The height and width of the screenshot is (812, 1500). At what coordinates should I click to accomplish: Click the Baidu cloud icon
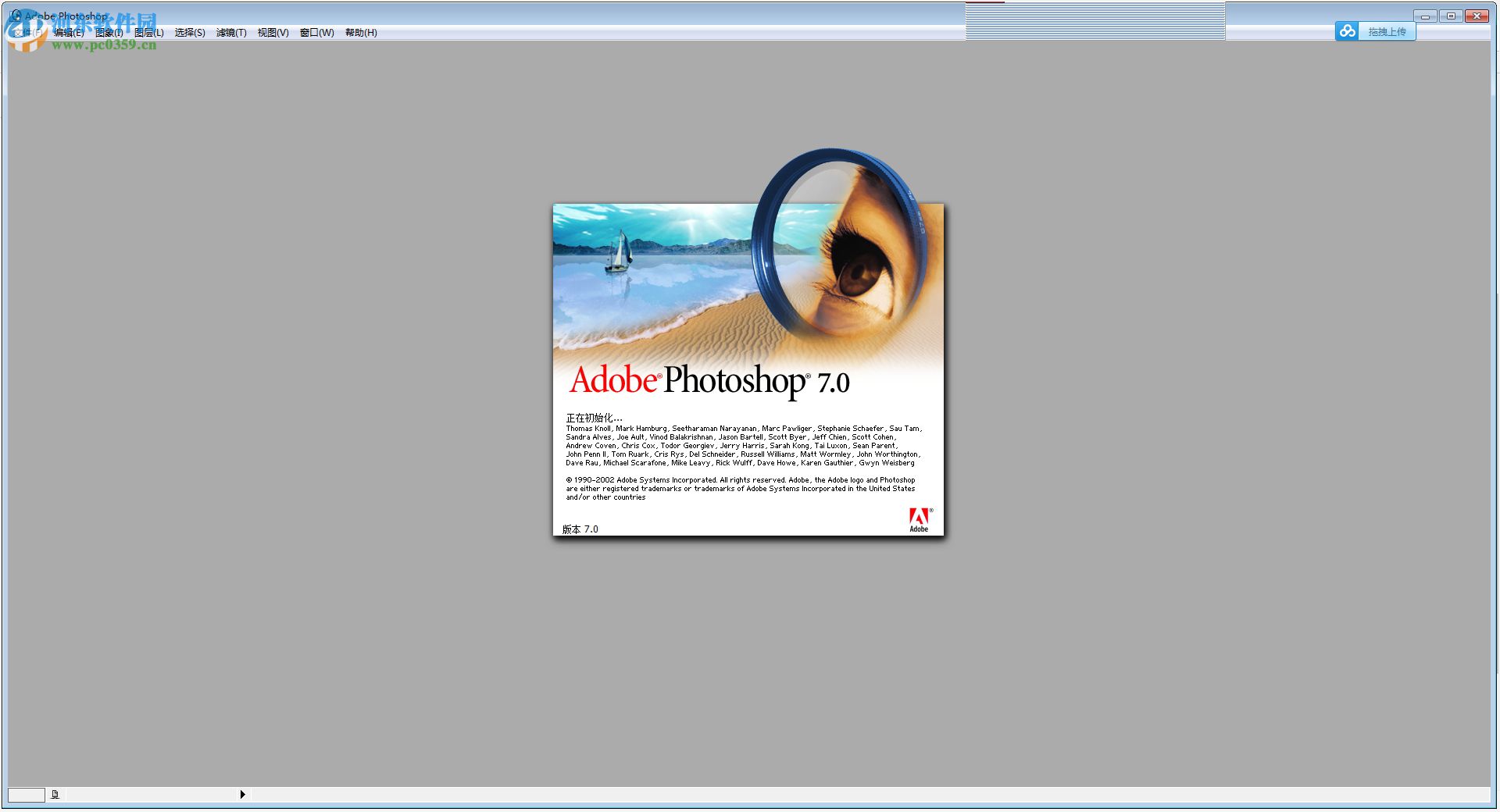click(1347, 31)
